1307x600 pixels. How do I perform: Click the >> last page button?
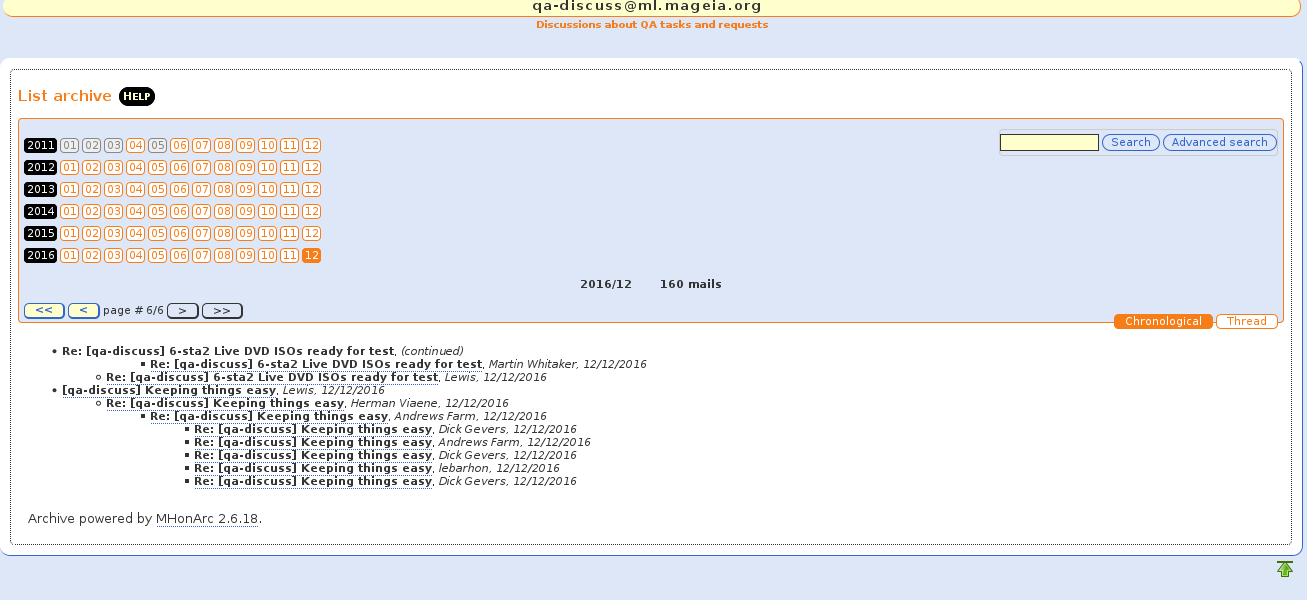pyautogui.click(x=222, y=311)
